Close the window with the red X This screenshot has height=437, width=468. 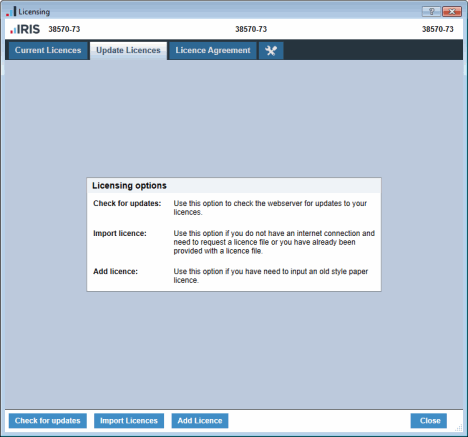452,12
